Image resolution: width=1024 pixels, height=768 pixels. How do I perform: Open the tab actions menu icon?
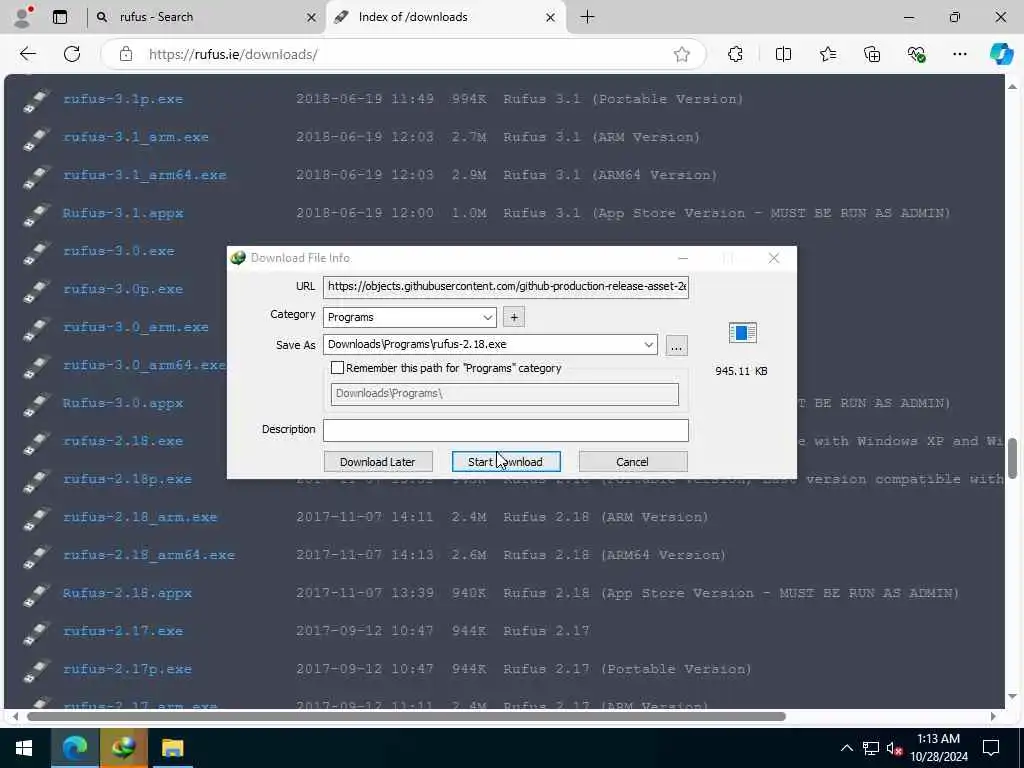pyautogui.click(x=59, y=17)
